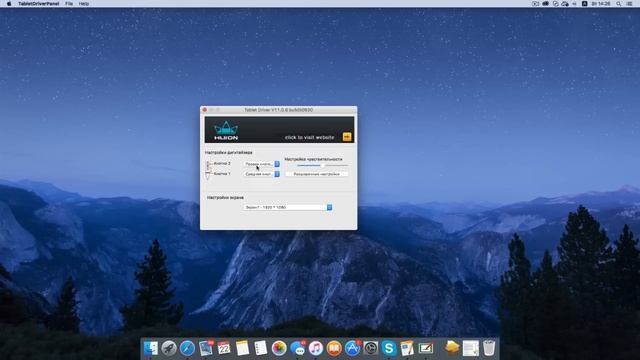Screen dimensions: 640x360
Task: Launch Safari from the Dock
Action: pyautogui.click(x=187, y=348)
